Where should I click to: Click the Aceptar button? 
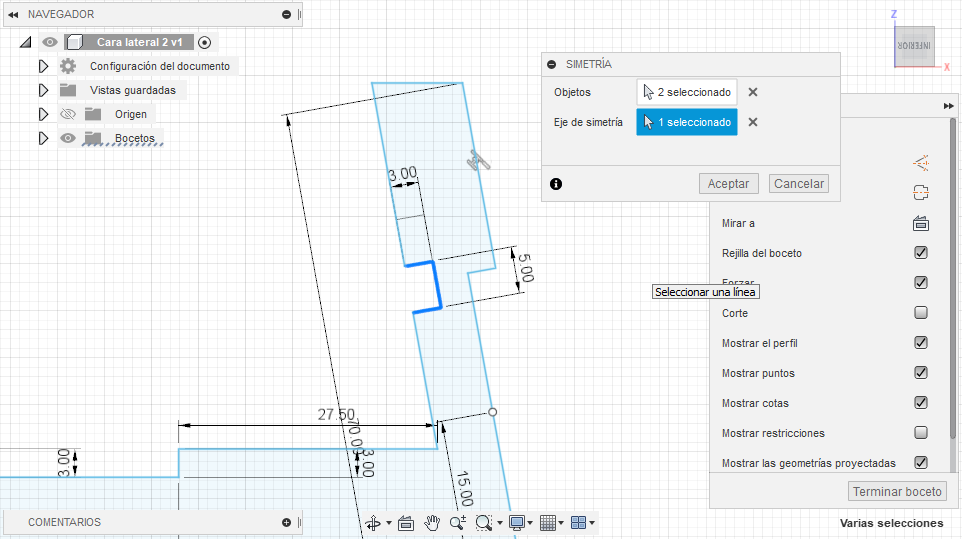pyautogui.click(x=728, y=183)
